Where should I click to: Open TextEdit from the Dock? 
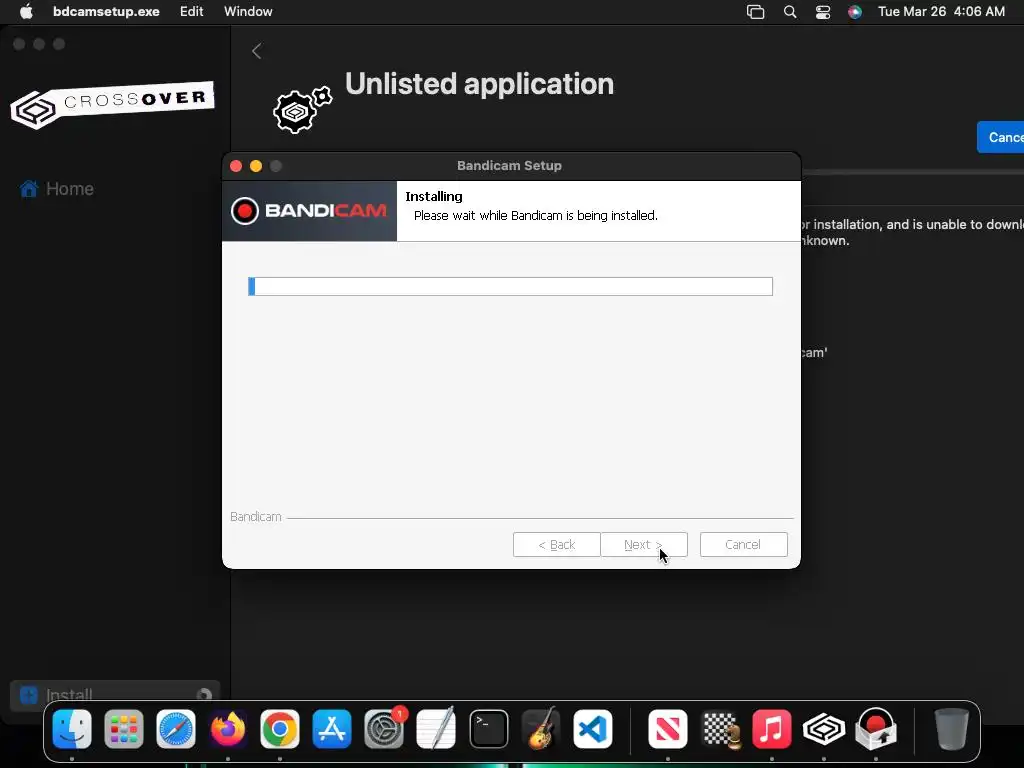click(436, 729)
